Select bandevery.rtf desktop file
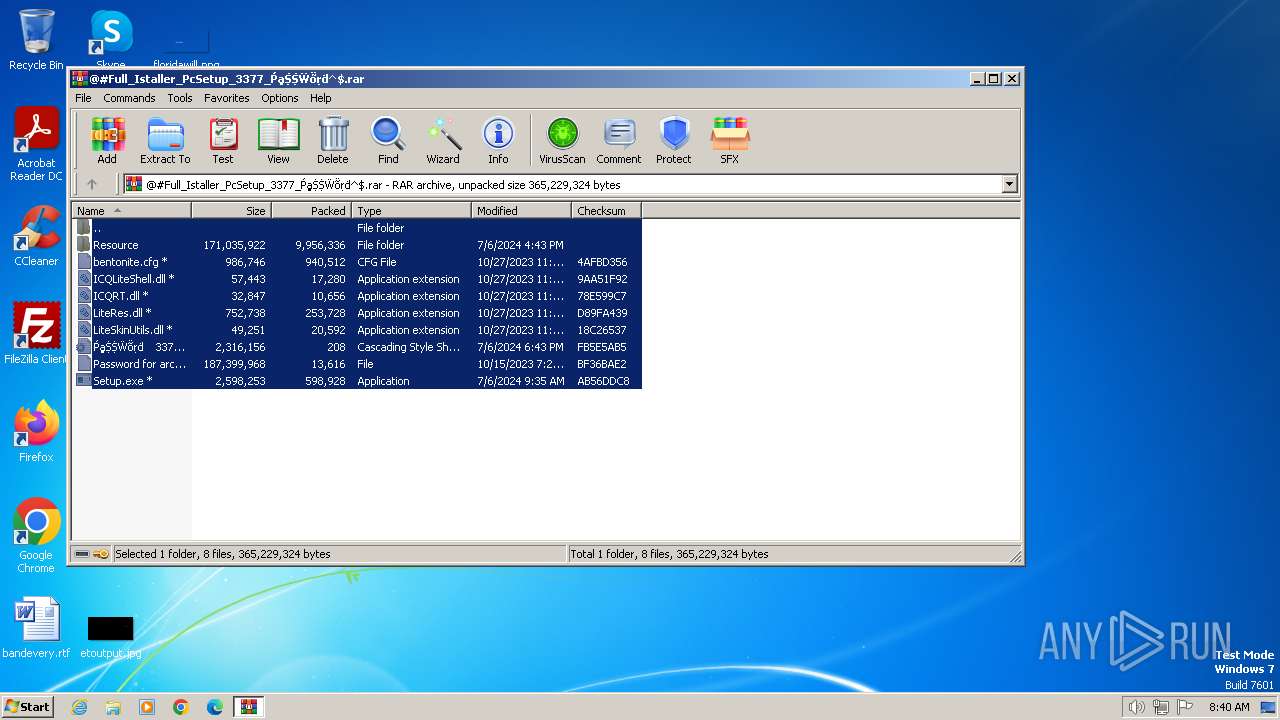 coord(37,629)
